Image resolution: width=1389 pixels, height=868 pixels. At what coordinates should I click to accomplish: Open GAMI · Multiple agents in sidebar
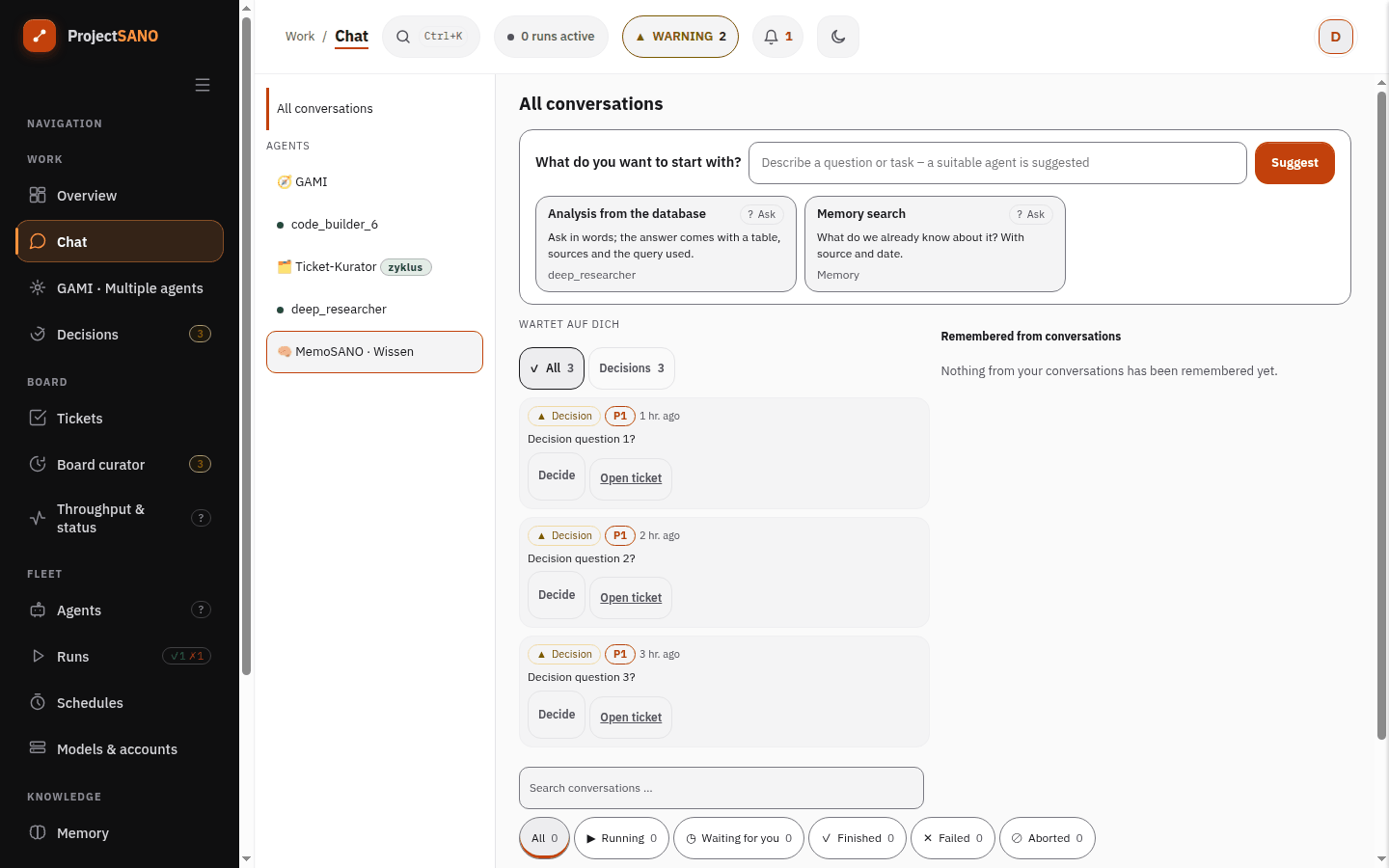pos(120,287)
